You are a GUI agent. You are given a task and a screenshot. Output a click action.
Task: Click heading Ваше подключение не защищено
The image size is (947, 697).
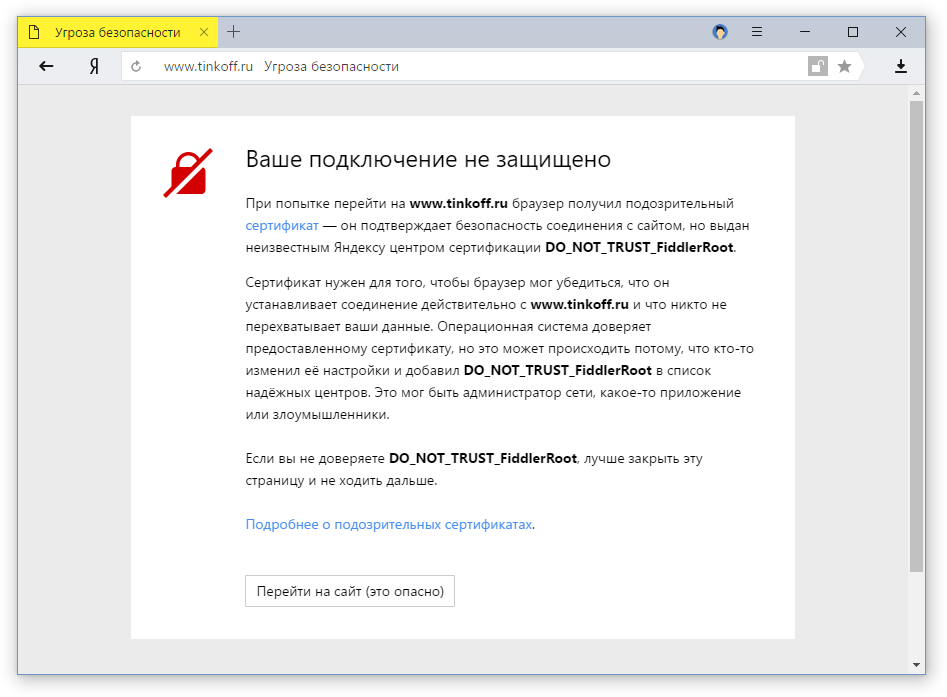click(x=428, y=159)
